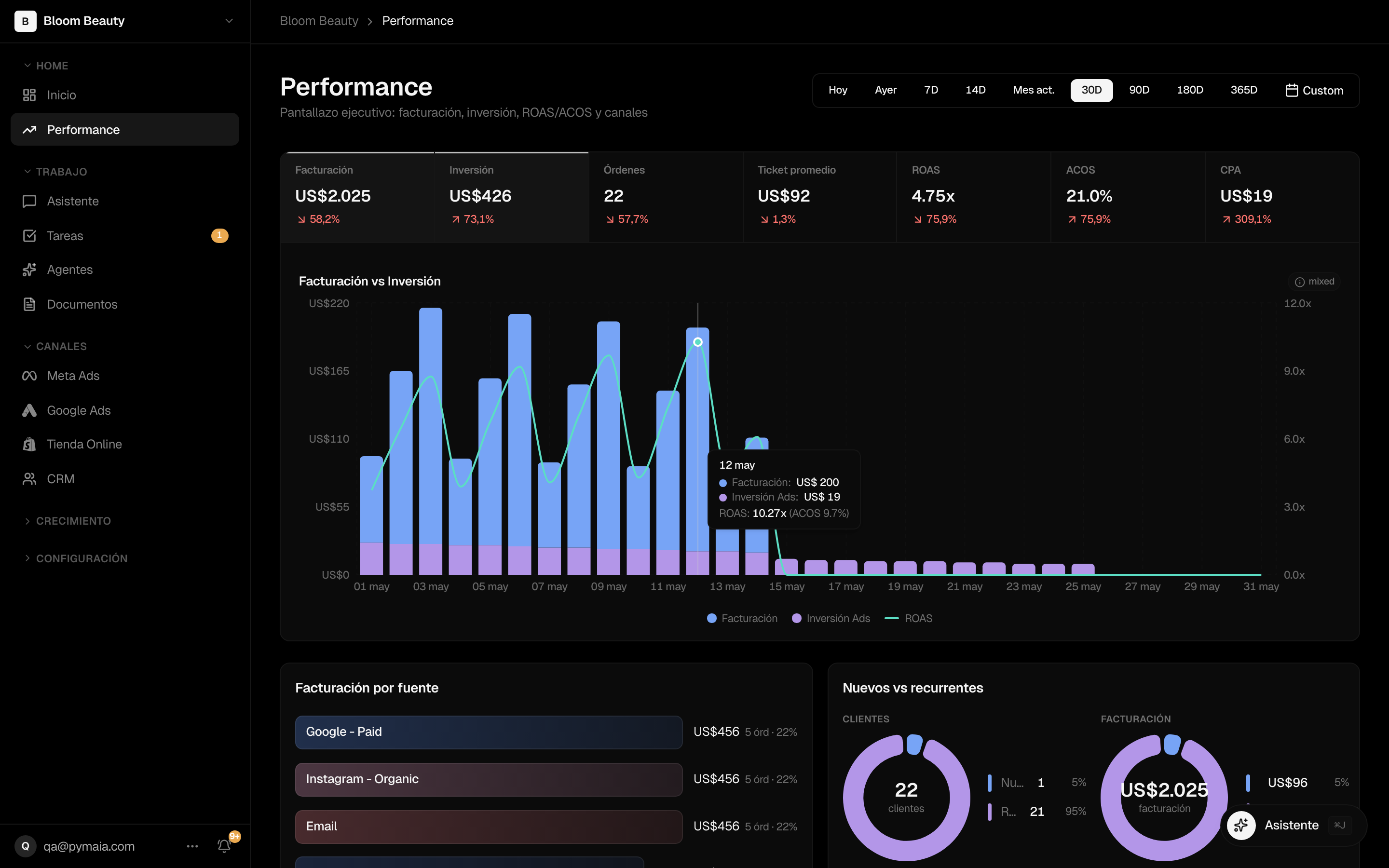Screen dimensions: 1389x868
Task: Open Bloom Beauty workspace dropdown
Action: coord(124,21)
